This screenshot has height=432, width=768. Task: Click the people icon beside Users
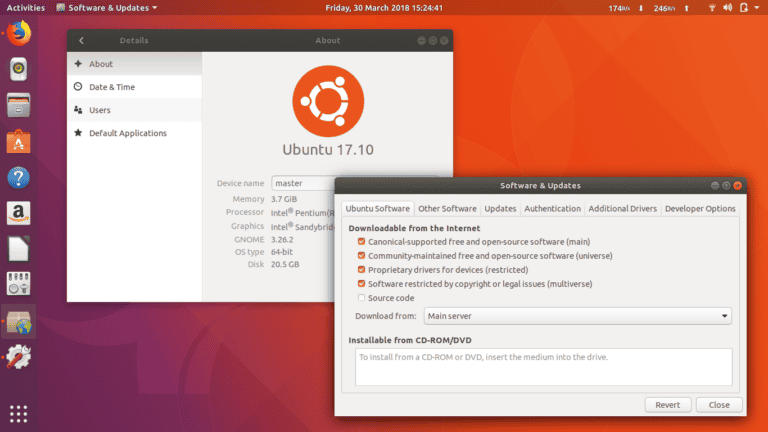click(x=78, y=110)
